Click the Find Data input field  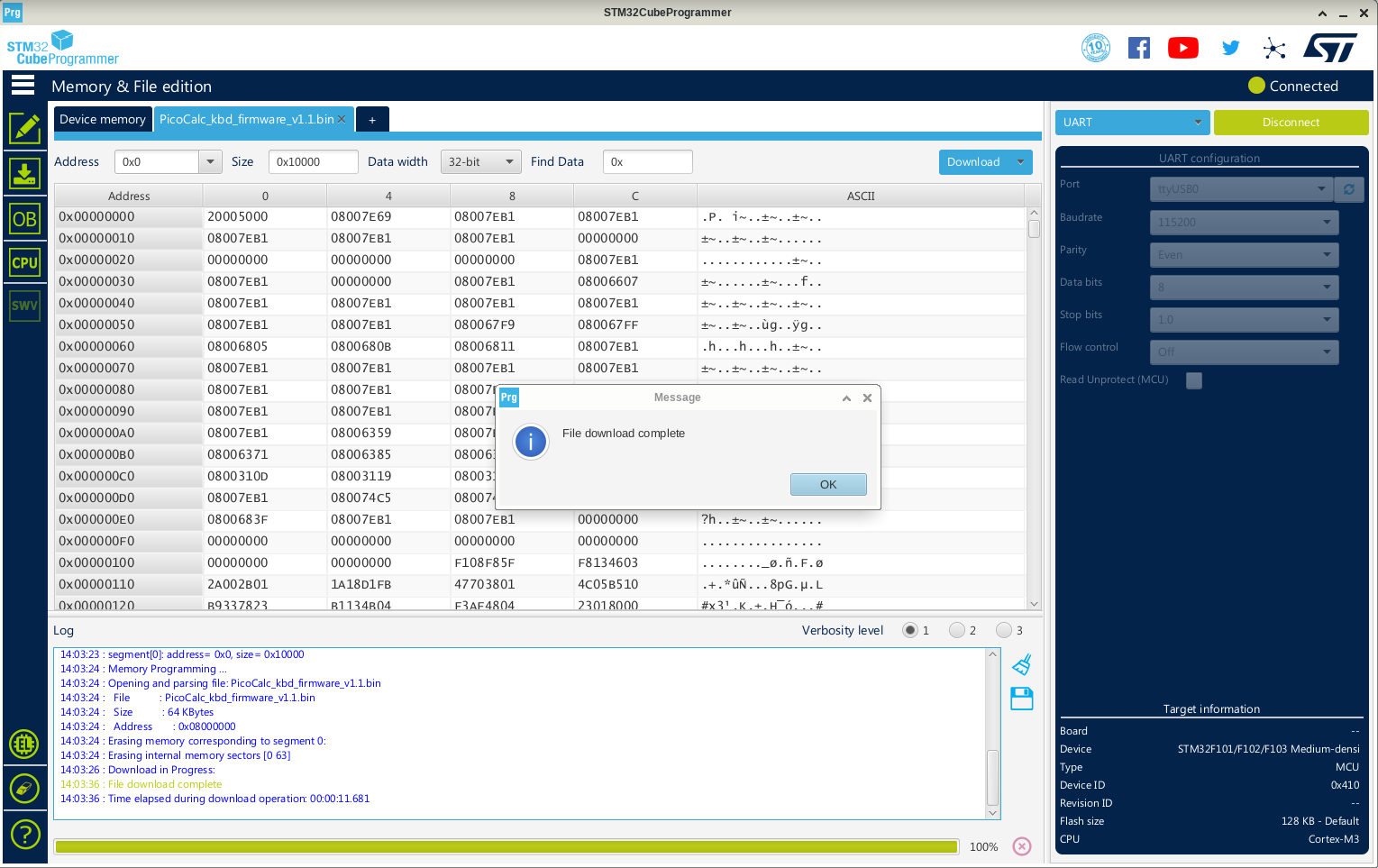point(647,162)
